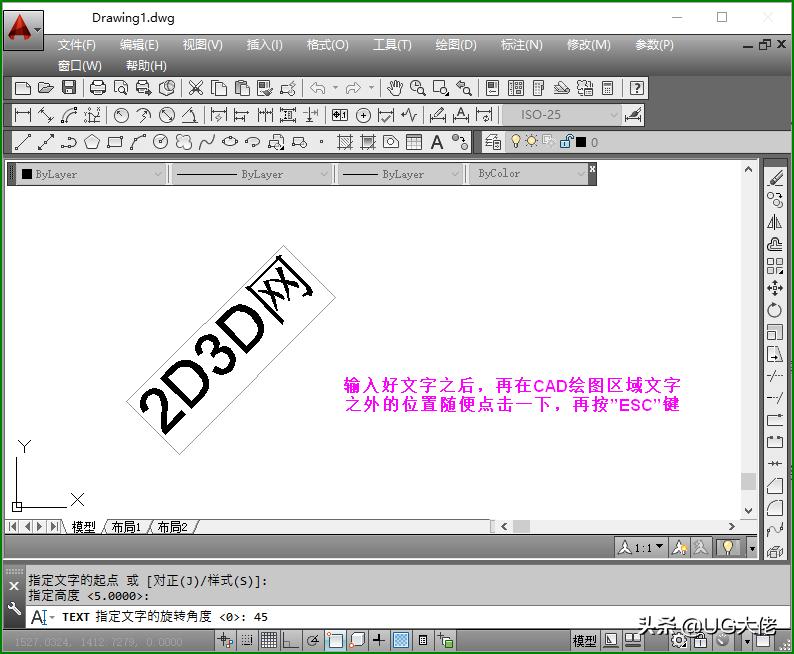Click the Help question mark icon
Viewport: 794px width, 654px height.
pos(637,88)
